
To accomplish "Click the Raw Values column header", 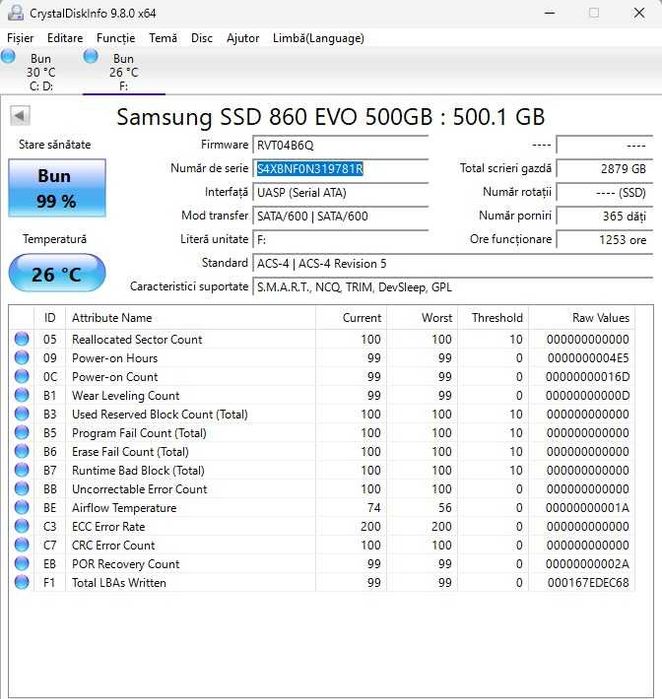I will click(582, 318).
